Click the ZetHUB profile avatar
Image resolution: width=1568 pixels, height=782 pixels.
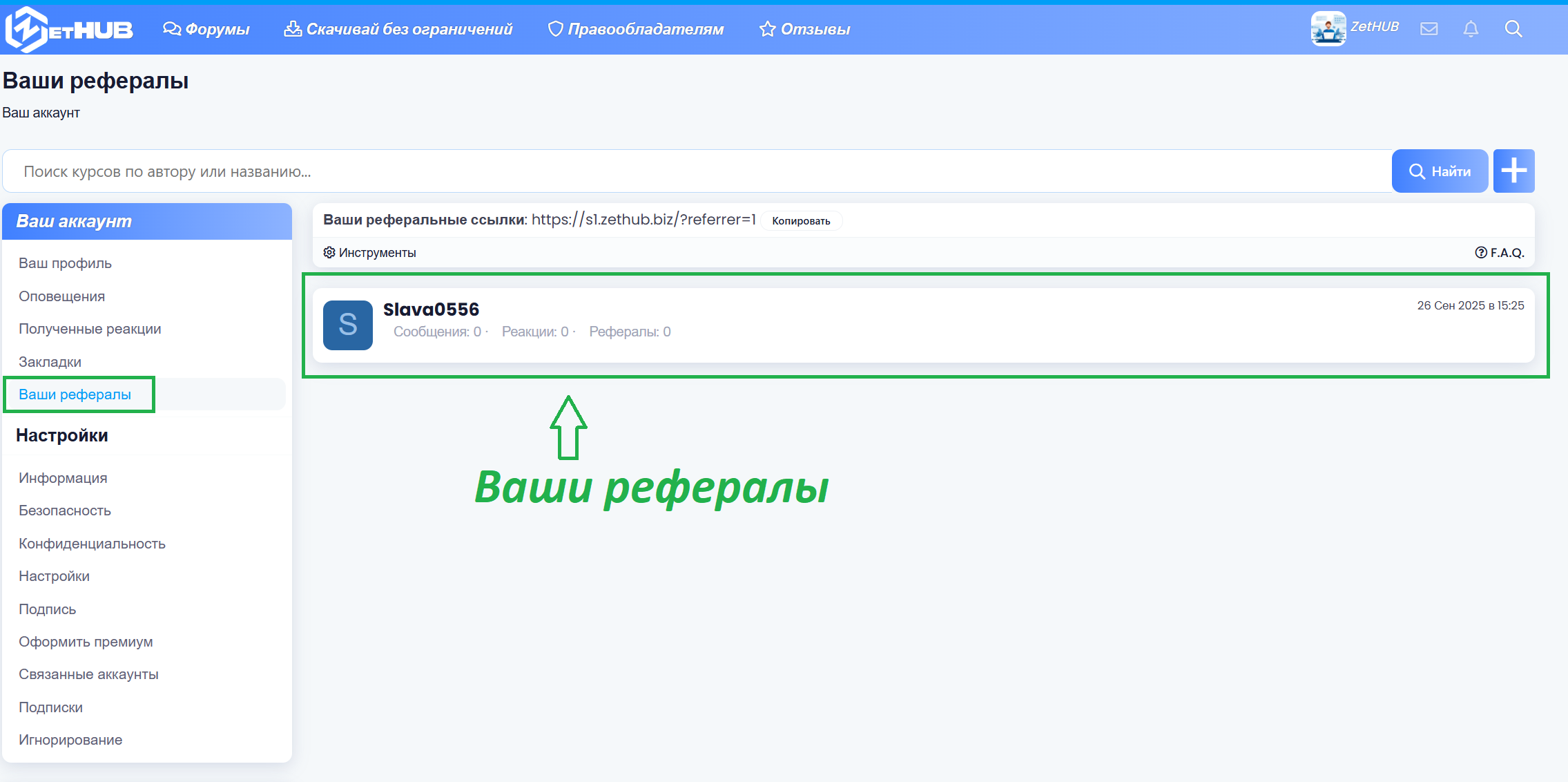click(1328, 28)
